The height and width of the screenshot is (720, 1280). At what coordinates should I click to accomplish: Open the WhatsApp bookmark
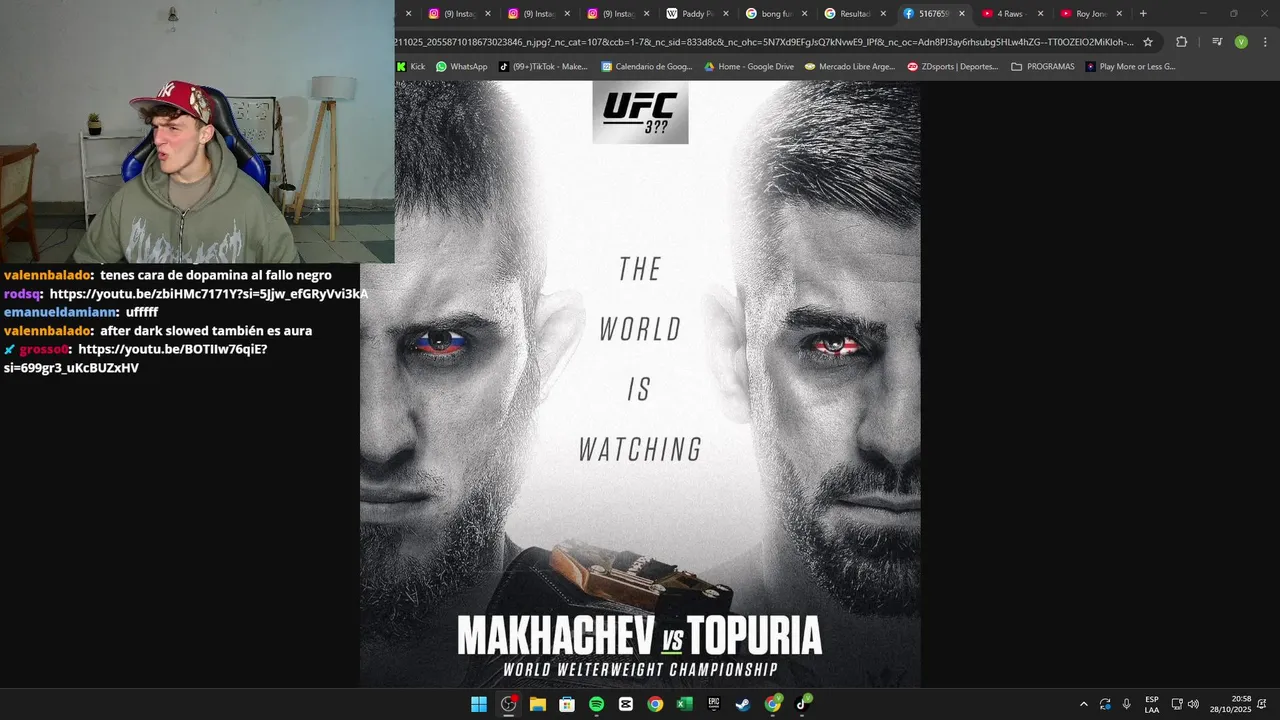coord(461,67)
